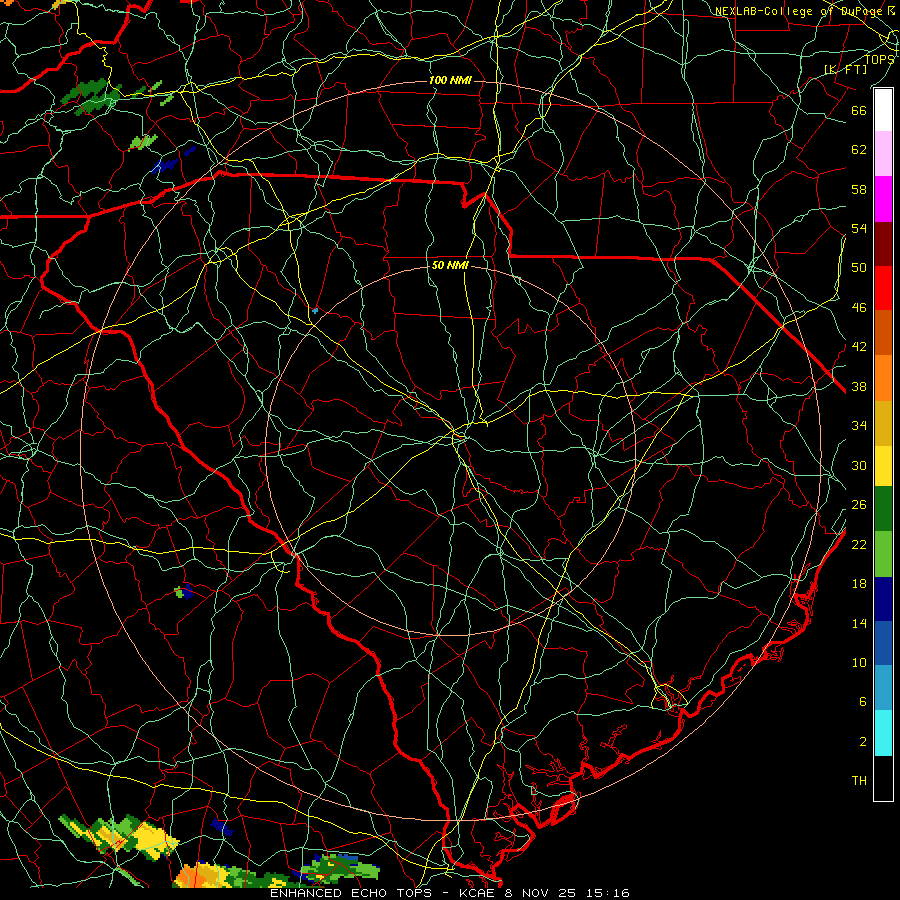Screen dimensions: 900x900
Task: Click the '42' legend value
Action: [x=859, y=347]
